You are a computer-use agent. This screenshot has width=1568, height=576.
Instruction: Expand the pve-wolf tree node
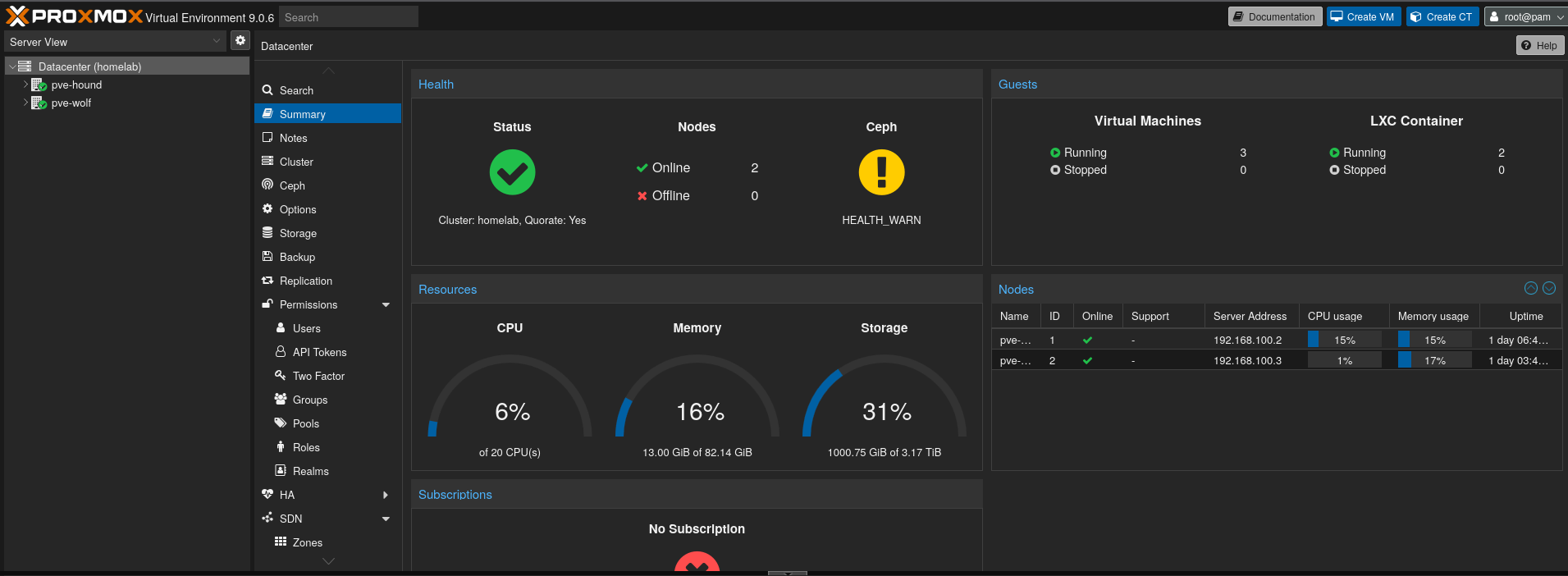pyautogui.click(x=25, y=103)
